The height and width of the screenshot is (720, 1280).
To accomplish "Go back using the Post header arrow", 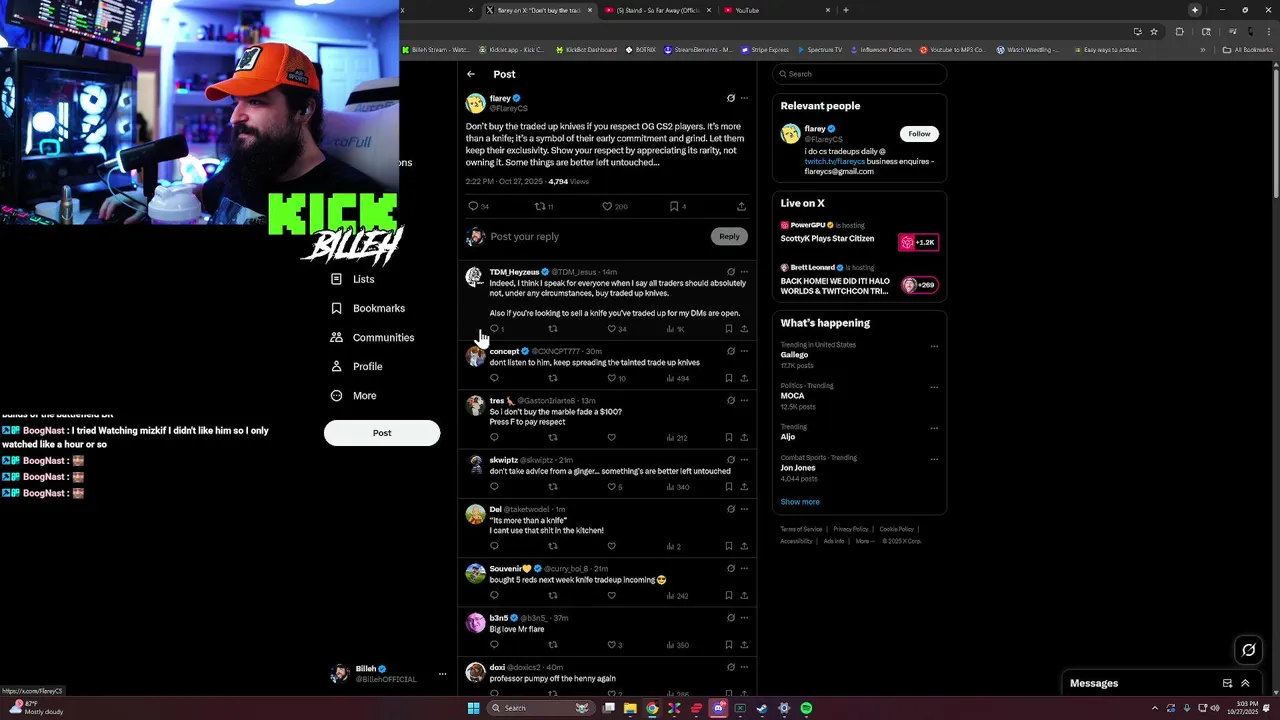I will click(471, 74).
